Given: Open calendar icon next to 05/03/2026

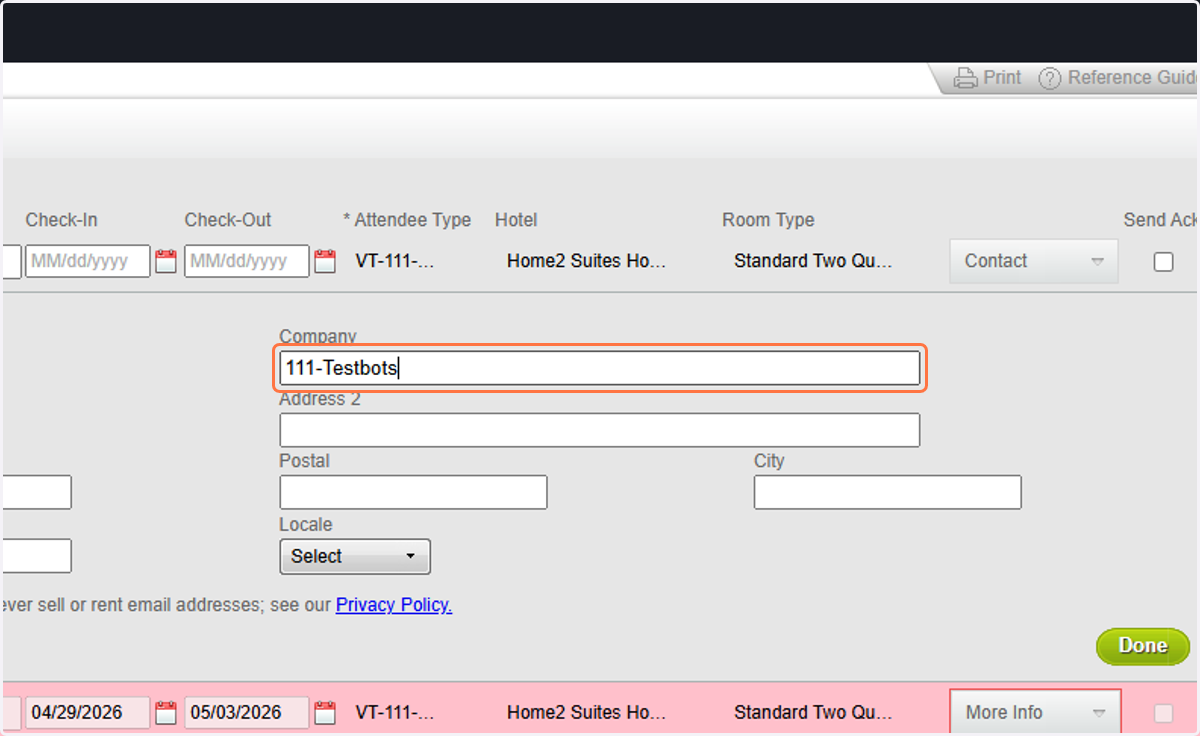Looking at the screenshot, I should coord(325,713).
